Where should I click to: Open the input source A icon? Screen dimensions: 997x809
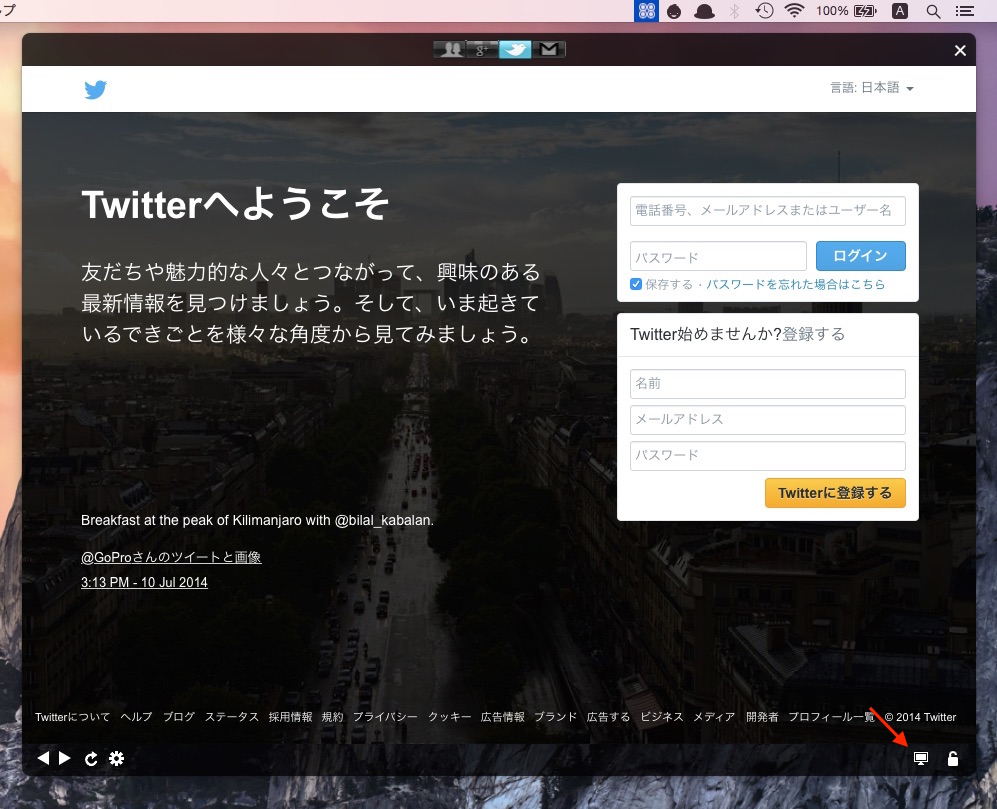click(x=900, y=11)
